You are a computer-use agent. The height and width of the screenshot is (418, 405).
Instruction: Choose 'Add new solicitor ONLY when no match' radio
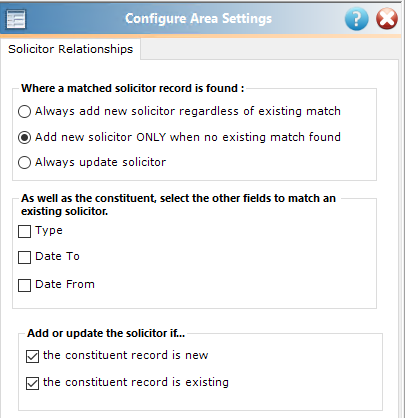24,137
